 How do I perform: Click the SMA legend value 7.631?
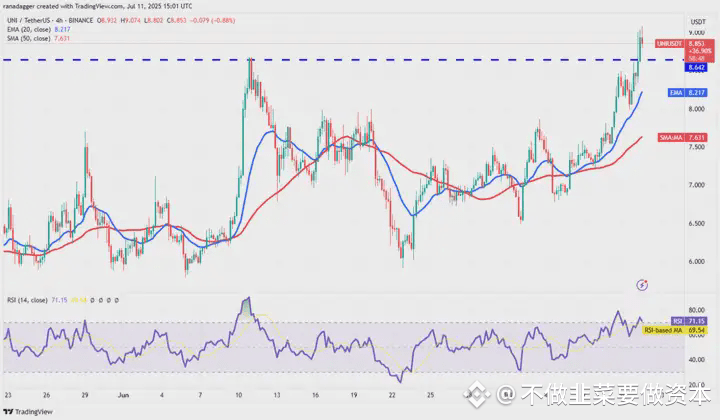tap(62, 39)
